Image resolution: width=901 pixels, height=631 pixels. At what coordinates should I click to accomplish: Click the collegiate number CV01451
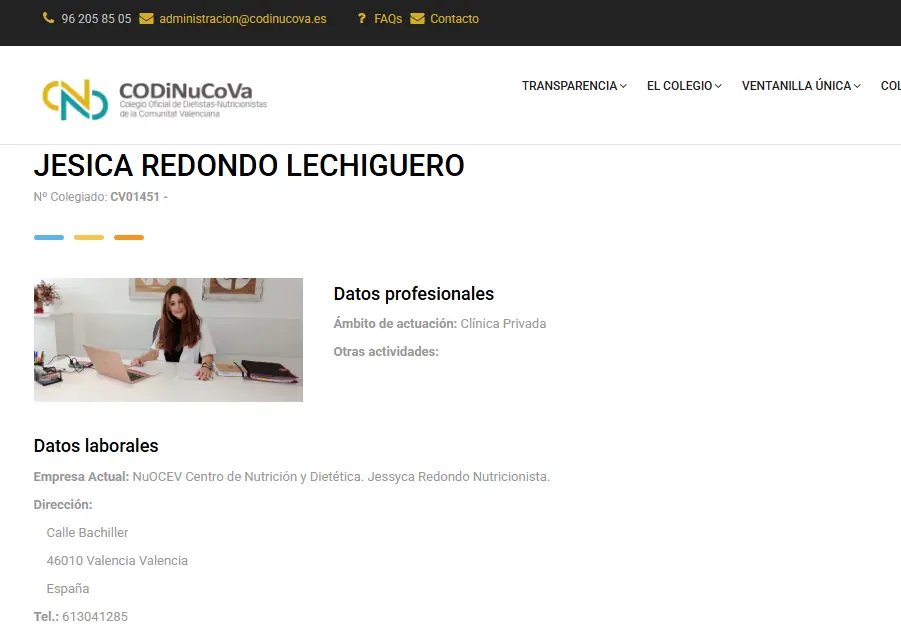click(x=134, y=197)
